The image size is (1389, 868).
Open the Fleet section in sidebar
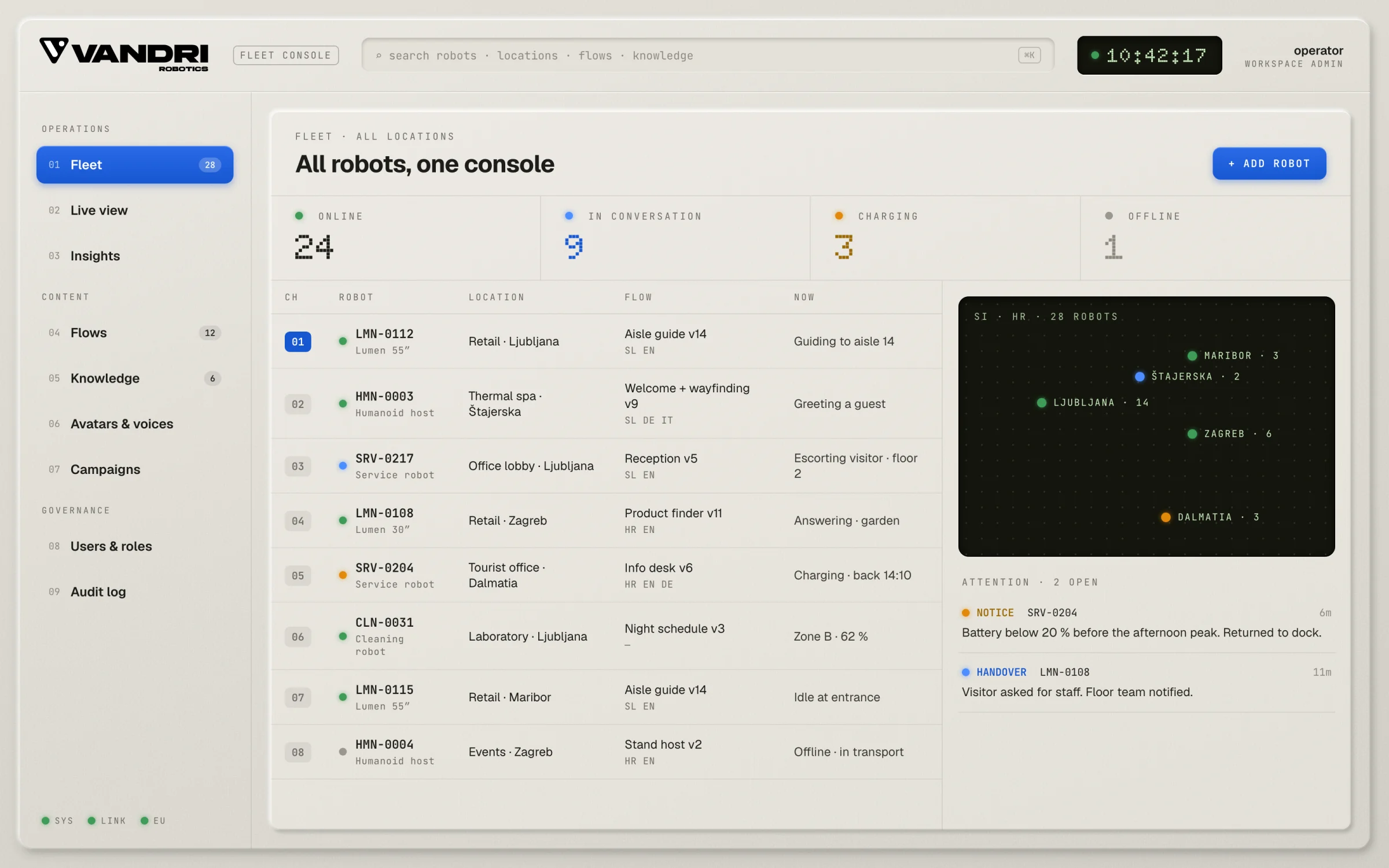click(134, 165)
